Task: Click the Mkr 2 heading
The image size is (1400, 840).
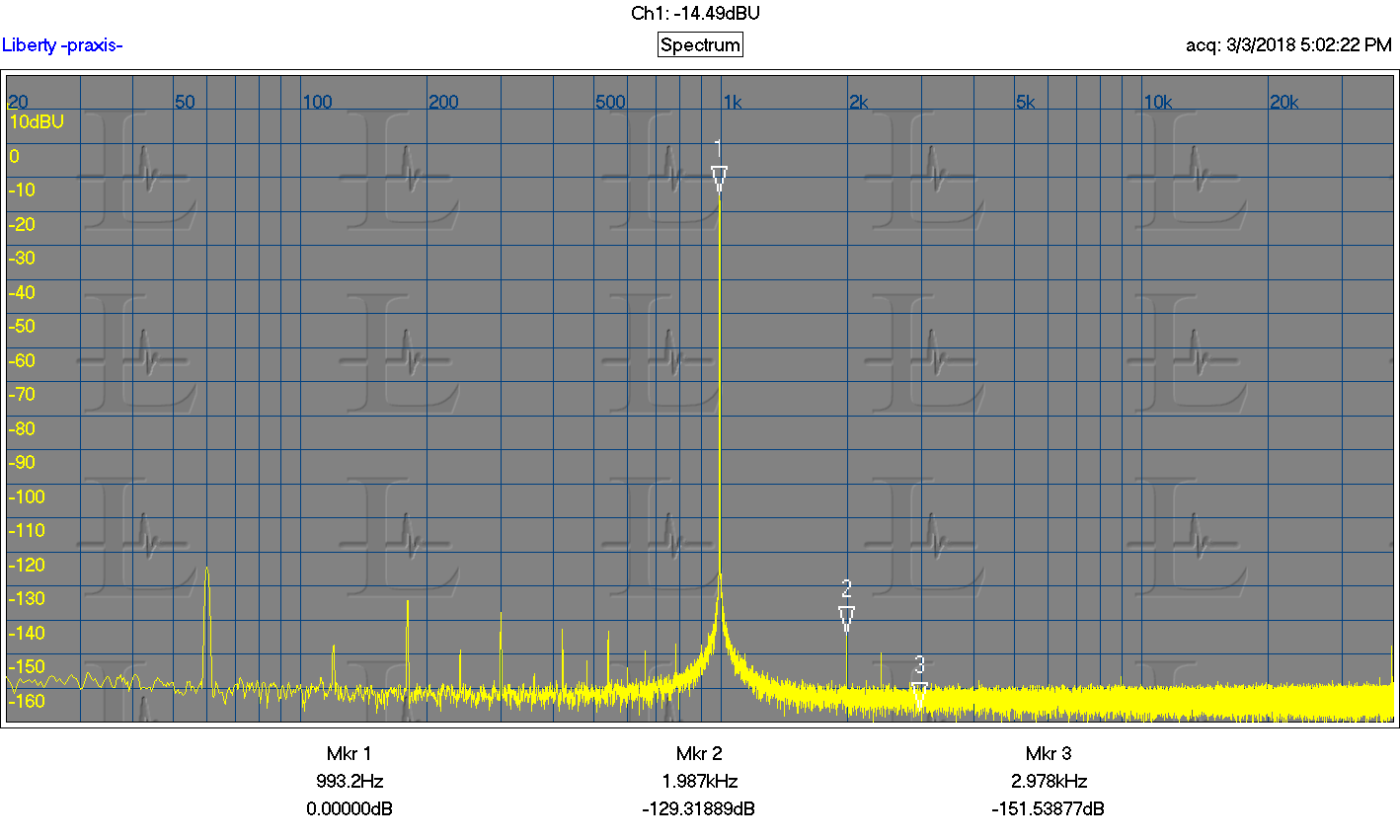Action: point(699,754)
